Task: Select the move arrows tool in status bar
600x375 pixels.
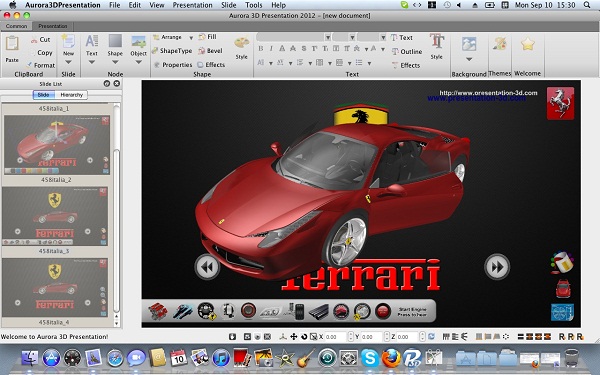Action: point(293,336)
